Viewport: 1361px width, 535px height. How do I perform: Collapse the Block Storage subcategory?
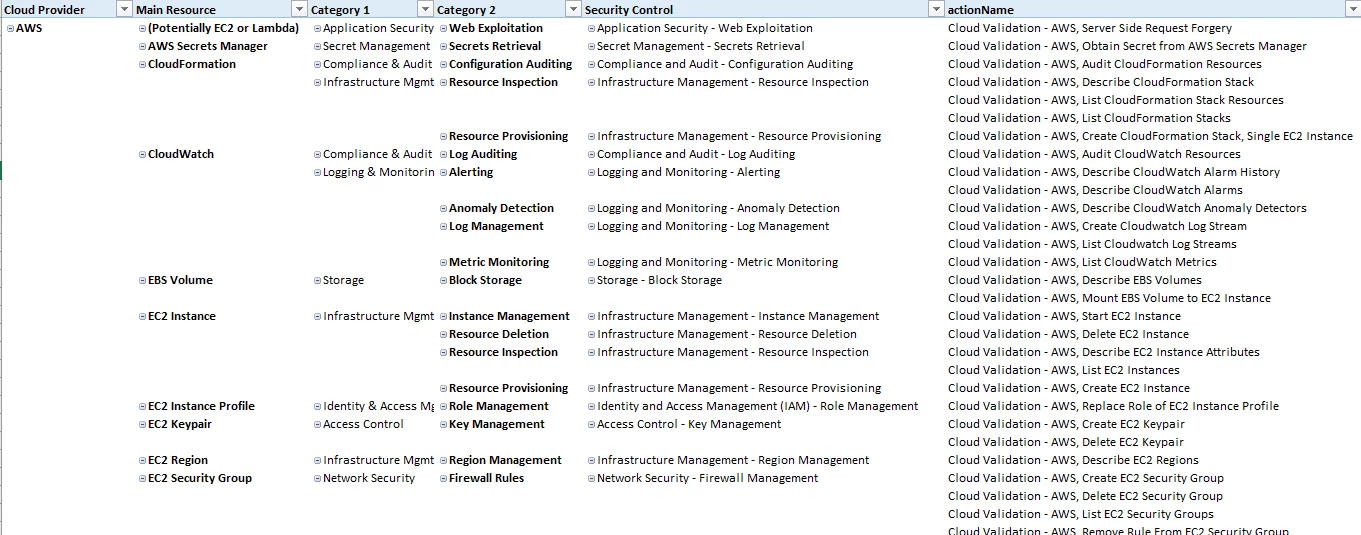coord(443,281)
